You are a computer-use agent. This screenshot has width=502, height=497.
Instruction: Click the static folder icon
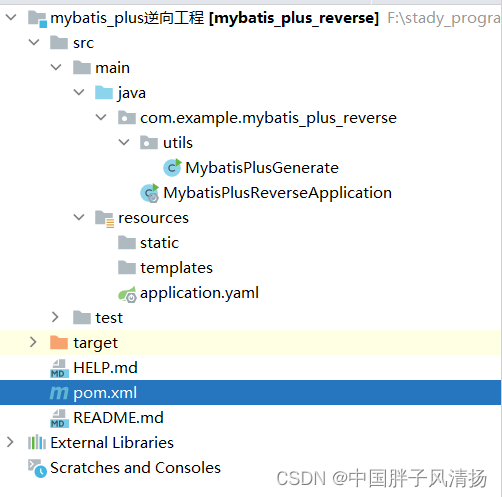127,243
